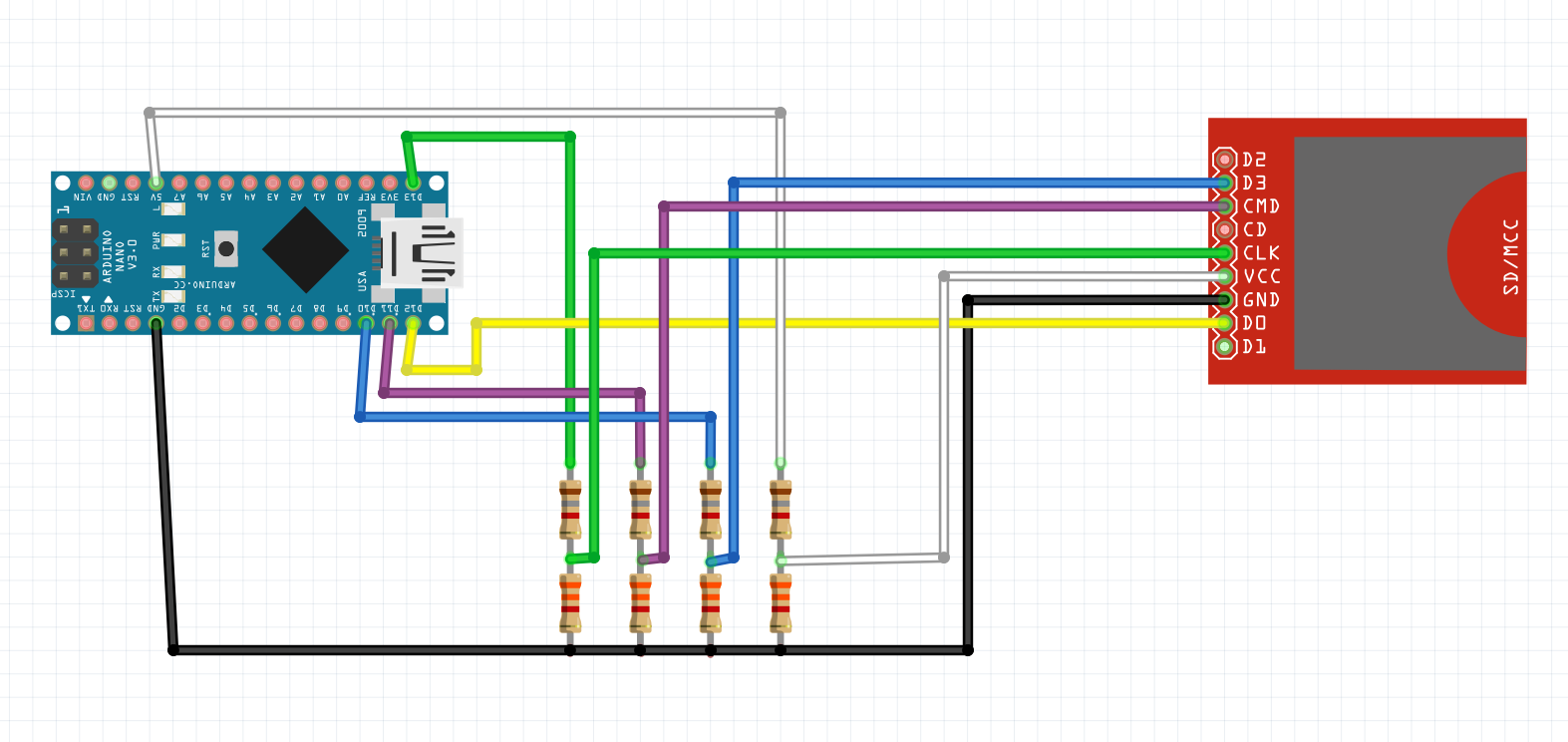Click the D9 pin on the Arduino
This screenshot has width=1568, height=742.
pos(343,323)
